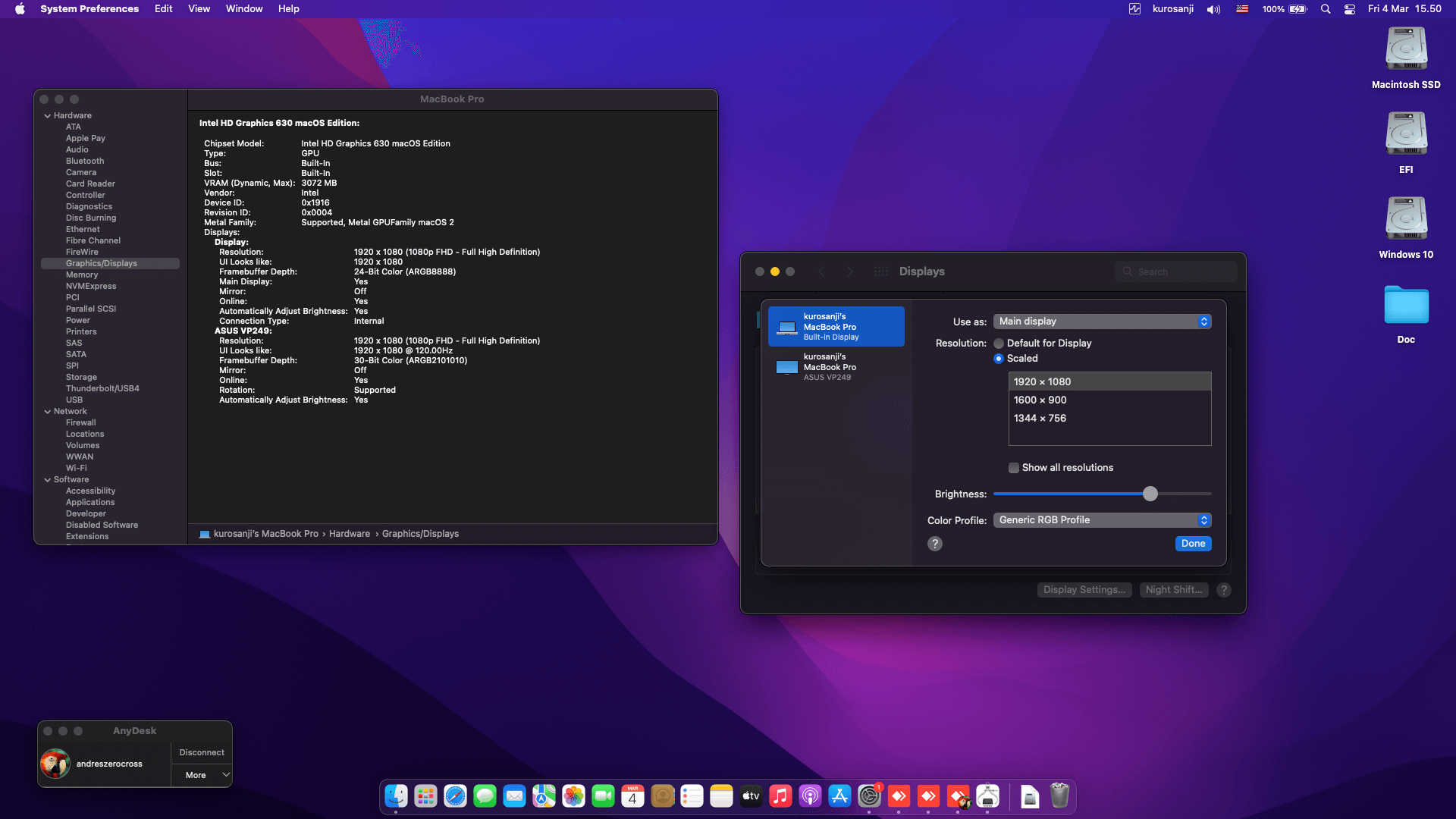Collapse the Hardware section in System Information
Viewport: 1456px width, 819px height.
(x=48, y=115)
